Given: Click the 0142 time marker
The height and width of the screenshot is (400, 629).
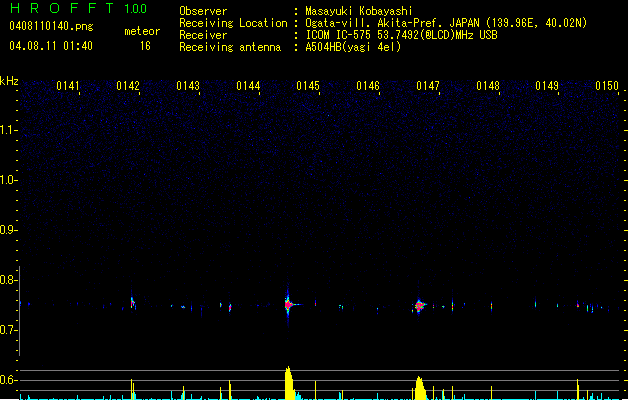Looking at the screenshot, I should pos(128,86).
